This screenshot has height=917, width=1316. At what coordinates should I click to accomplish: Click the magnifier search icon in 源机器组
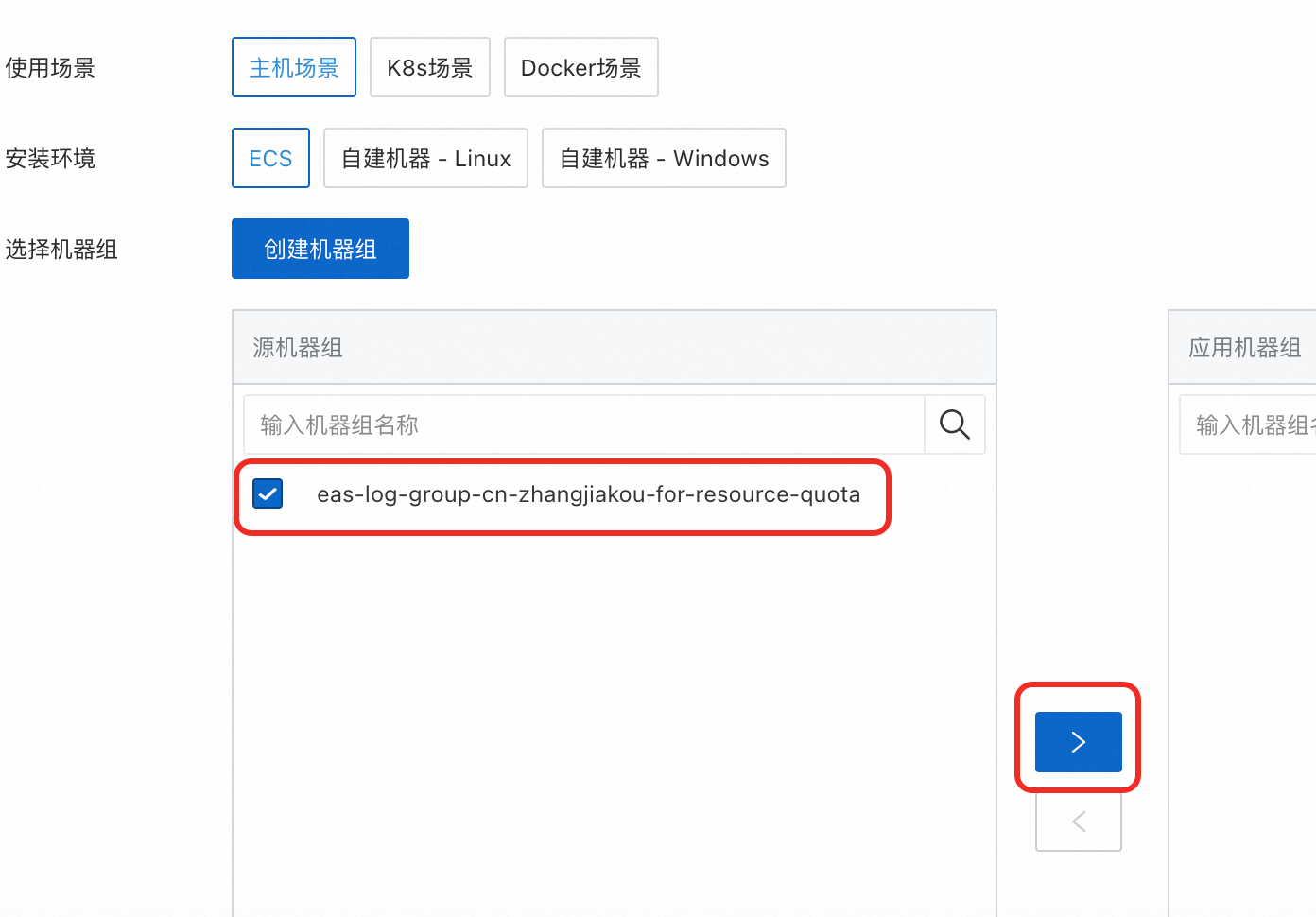[955, 424]
